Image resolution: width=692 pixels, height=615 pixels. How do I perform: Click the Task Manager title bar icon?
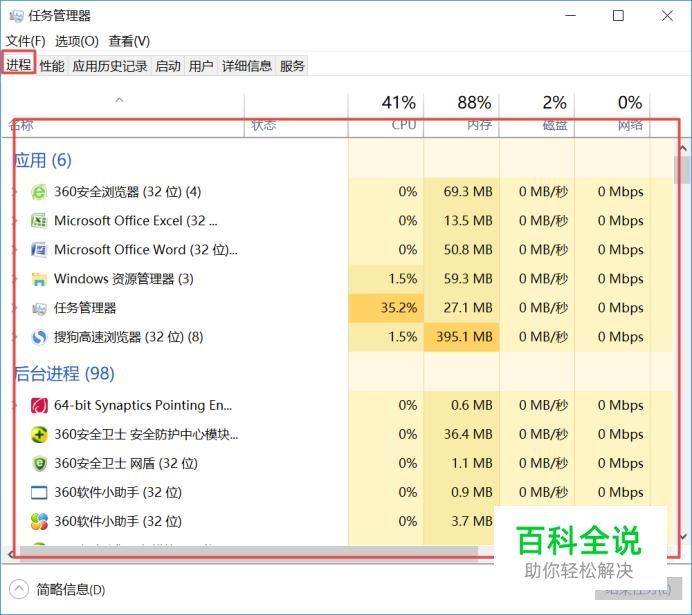pyautogui.click(x=16, y=16)
